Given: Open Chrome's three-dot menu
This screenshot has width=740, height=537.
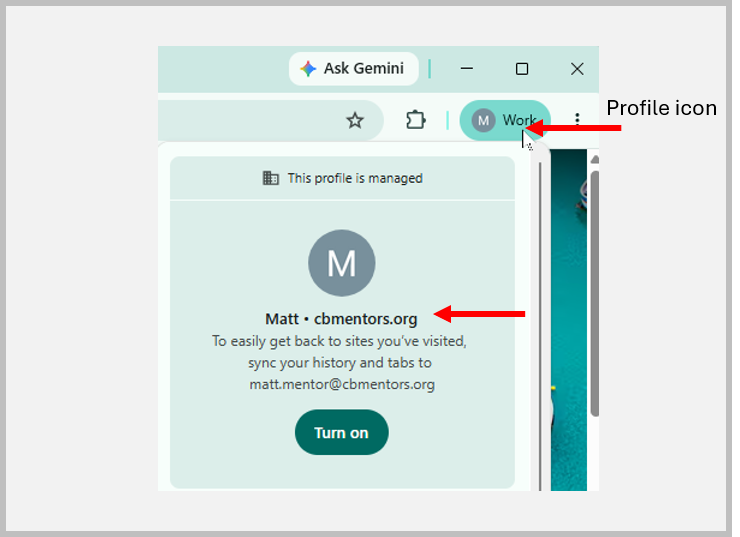Looking at the screenshot, I should coord(577,118).
